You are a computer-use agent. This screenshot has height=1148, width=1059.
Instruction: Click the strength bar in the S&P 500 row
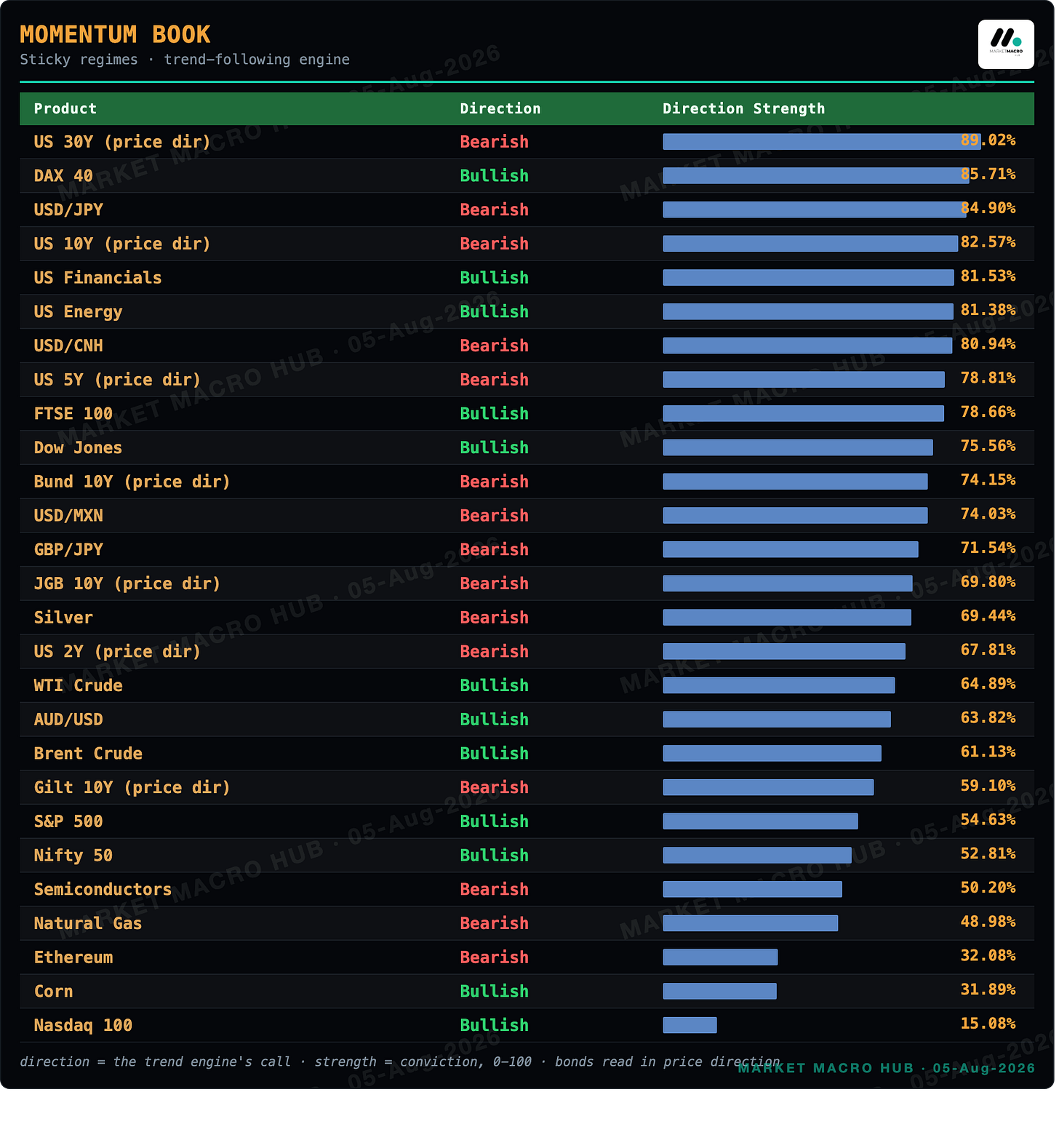tap(762, 821)
